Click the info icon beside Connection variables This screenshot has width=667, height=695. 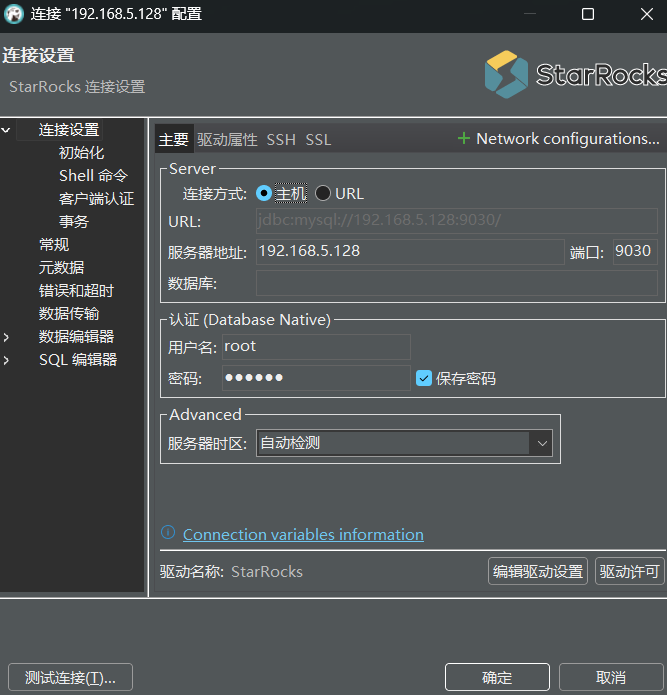click(x=168, y=532)
